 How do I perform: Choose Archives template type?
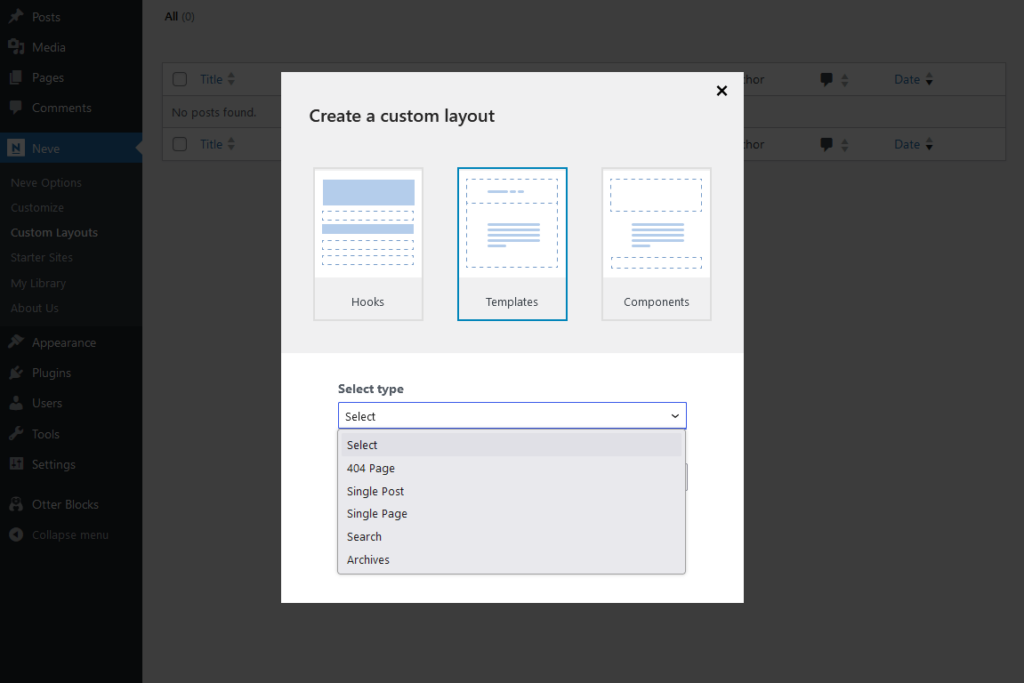(x=511, y=560)
